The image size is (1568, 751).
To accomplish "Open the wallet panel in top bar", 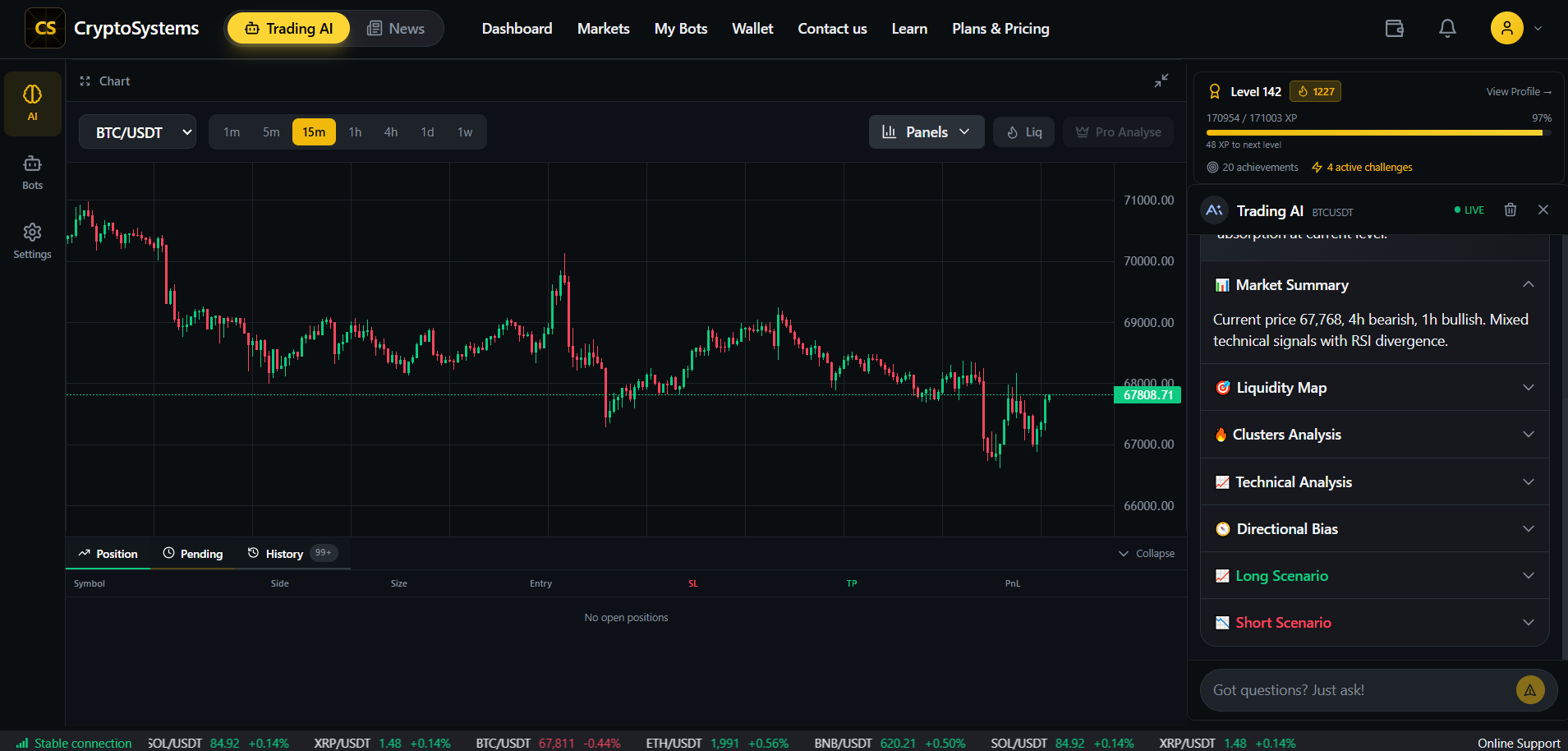I will (1394, 28).
